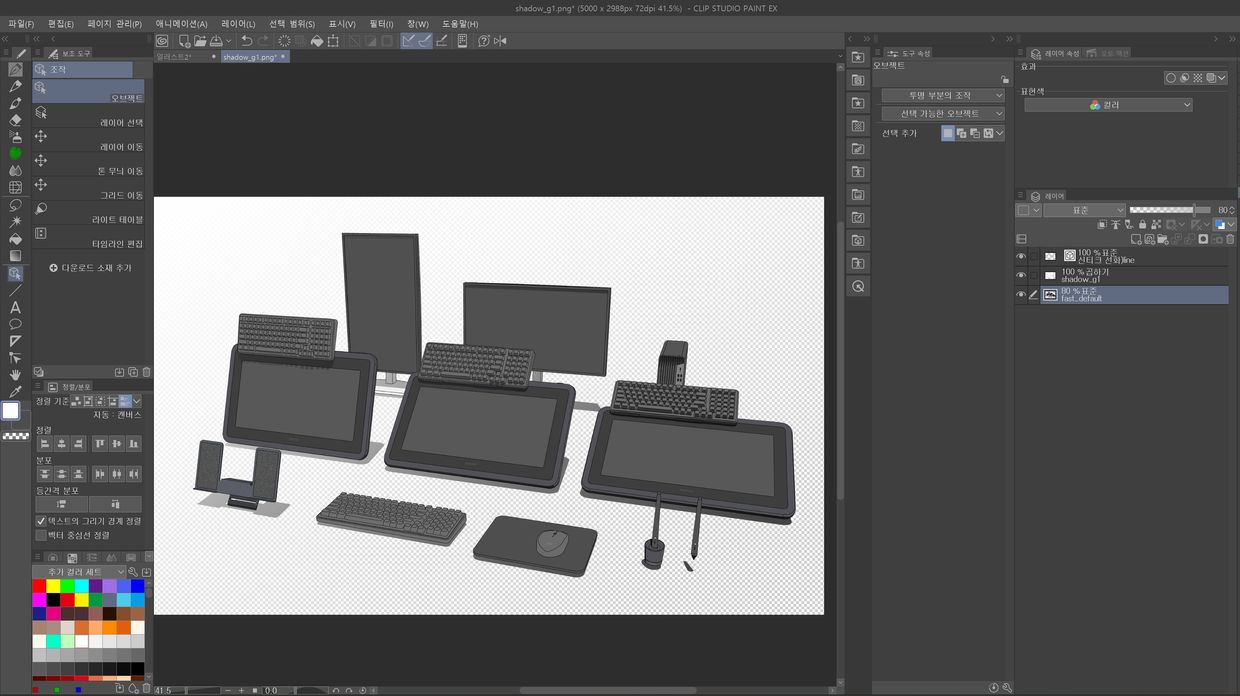Image resolution: width=1240 pixels, height=696 pixels.
Task: Pick the red swatch in color set
Action: click(x=39, y=586)
